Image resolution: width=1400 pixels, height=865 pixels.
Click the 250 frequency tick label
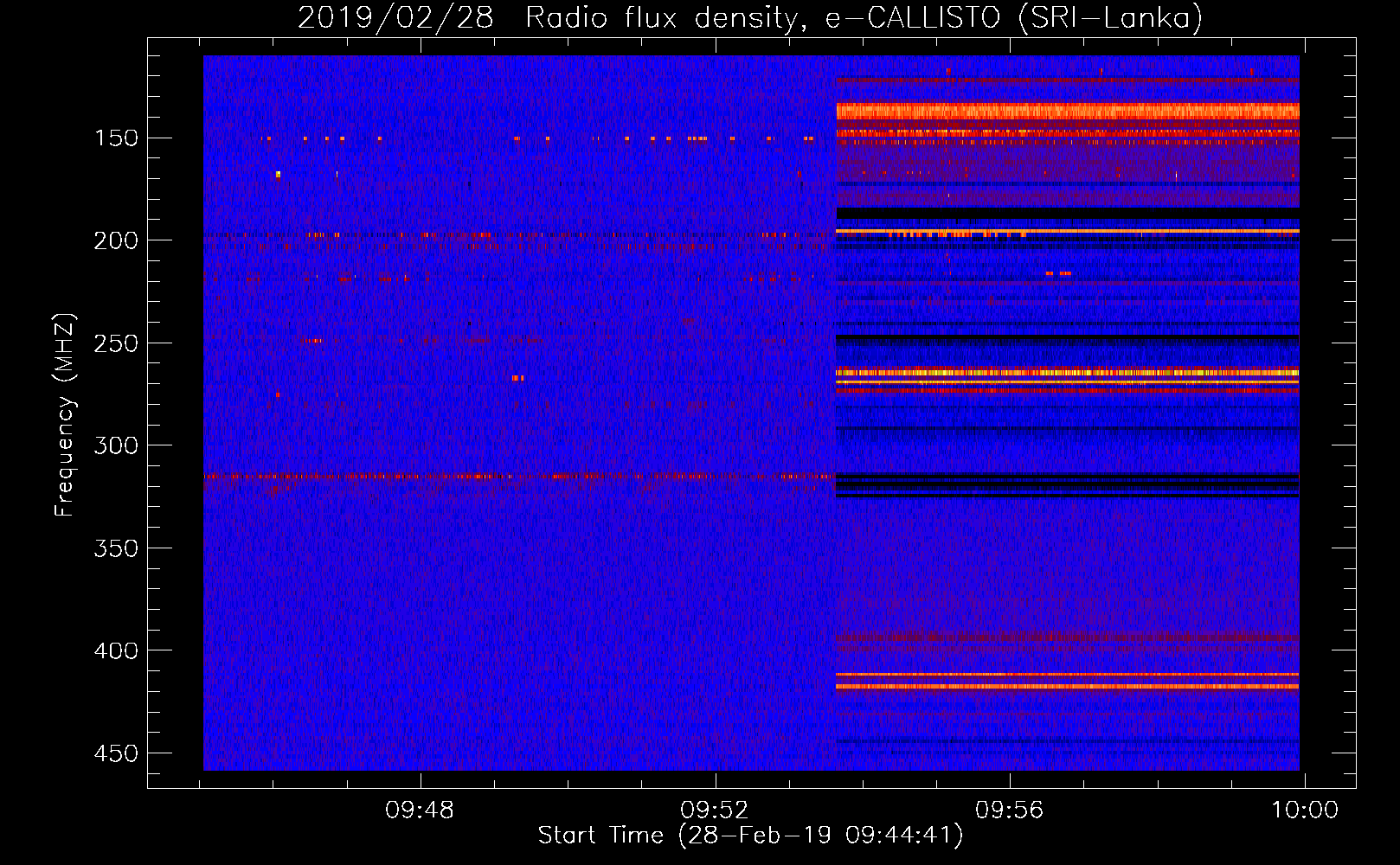pos(116,343)
